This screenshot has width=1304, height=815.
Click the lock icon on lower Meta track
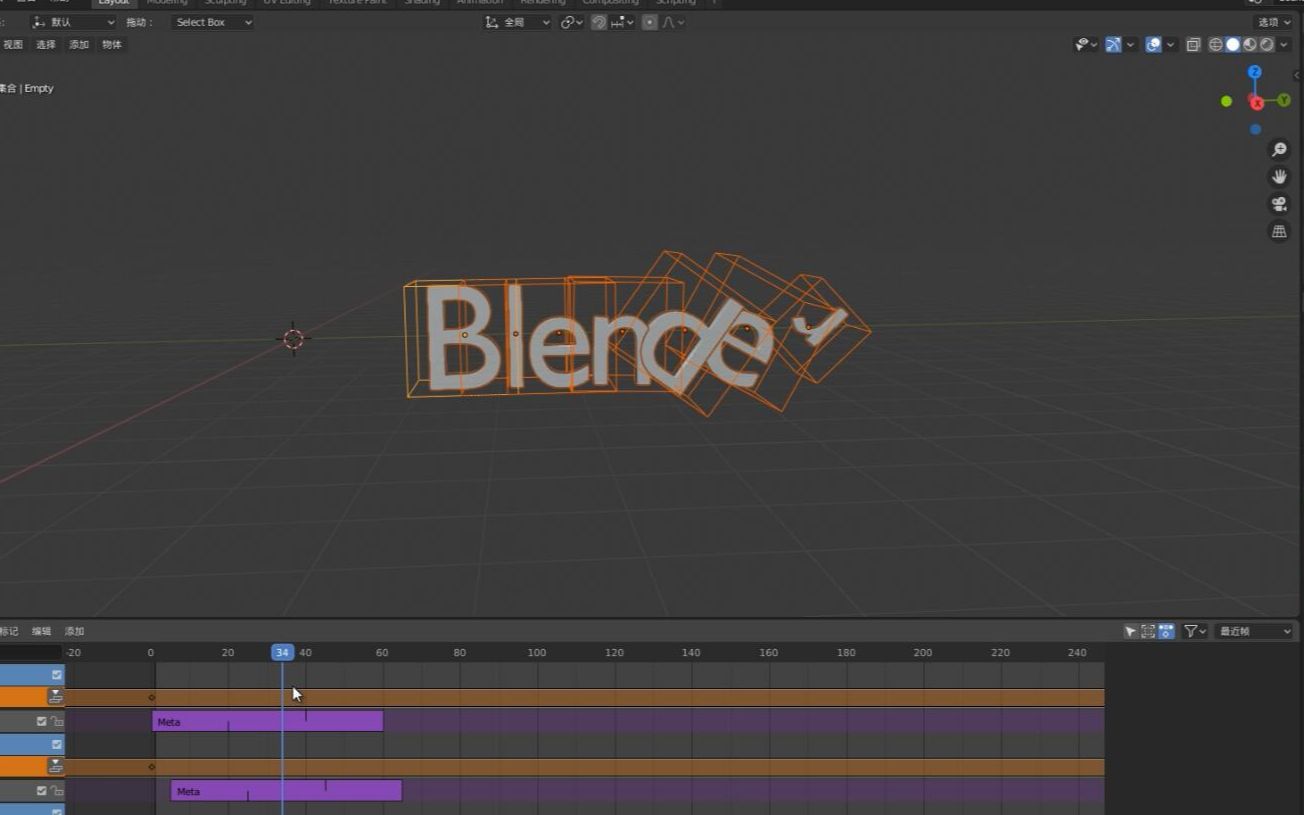56,791
